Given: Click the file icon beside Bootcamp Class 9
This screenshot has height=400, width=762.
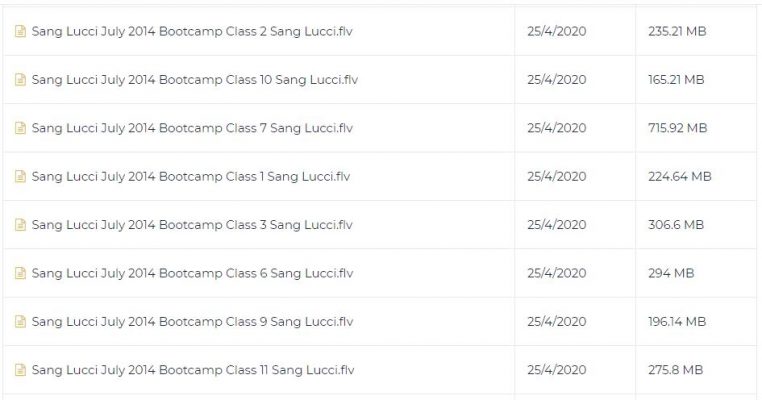Looking at the screenshot, I should pos(20,322).
